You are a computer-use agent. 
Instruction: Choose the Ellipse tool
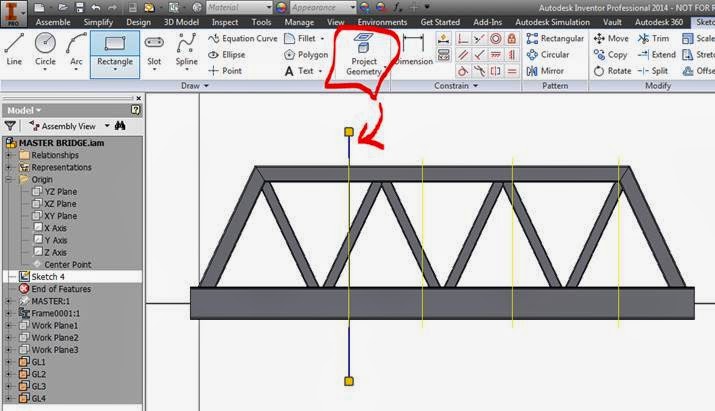(x=227, y=55)
